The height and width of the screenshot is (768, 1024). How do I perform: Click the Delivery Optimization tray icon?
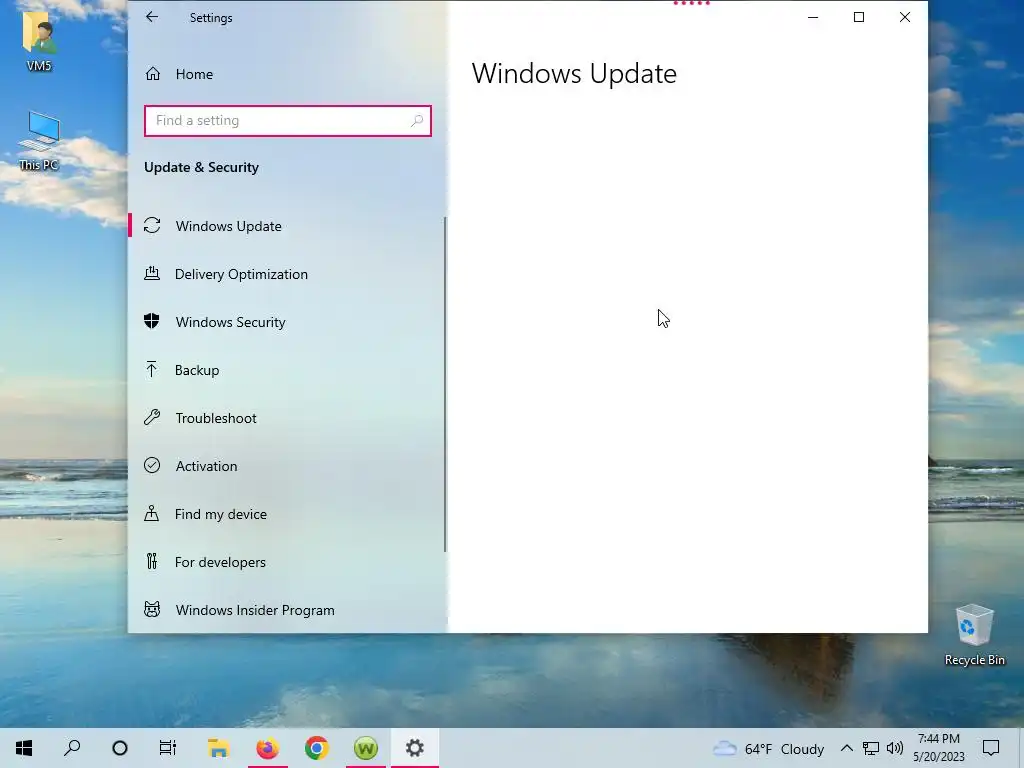coord(152,273)
